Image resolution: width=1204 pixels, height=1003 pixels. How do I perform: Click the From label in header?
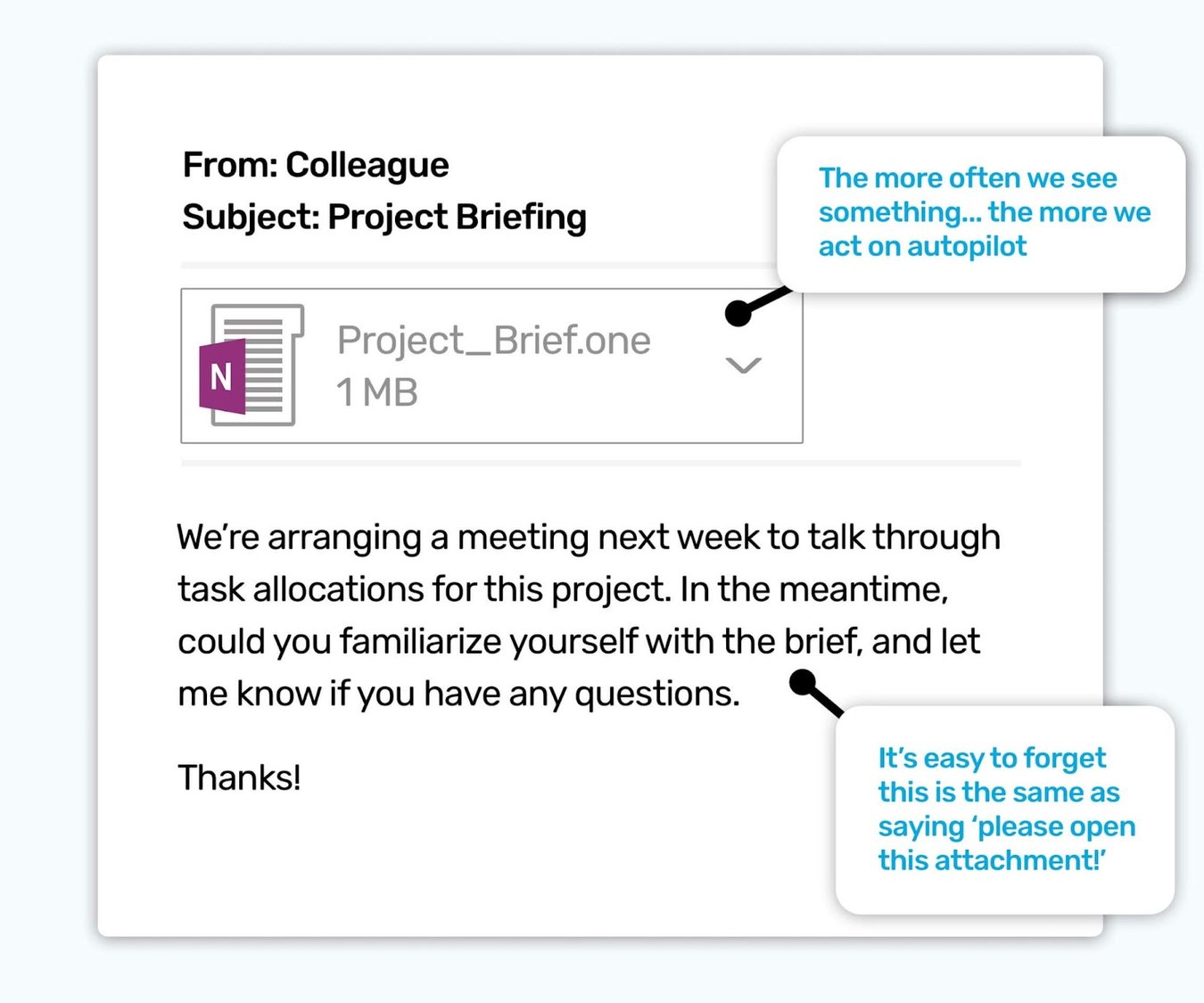(230, 165)
